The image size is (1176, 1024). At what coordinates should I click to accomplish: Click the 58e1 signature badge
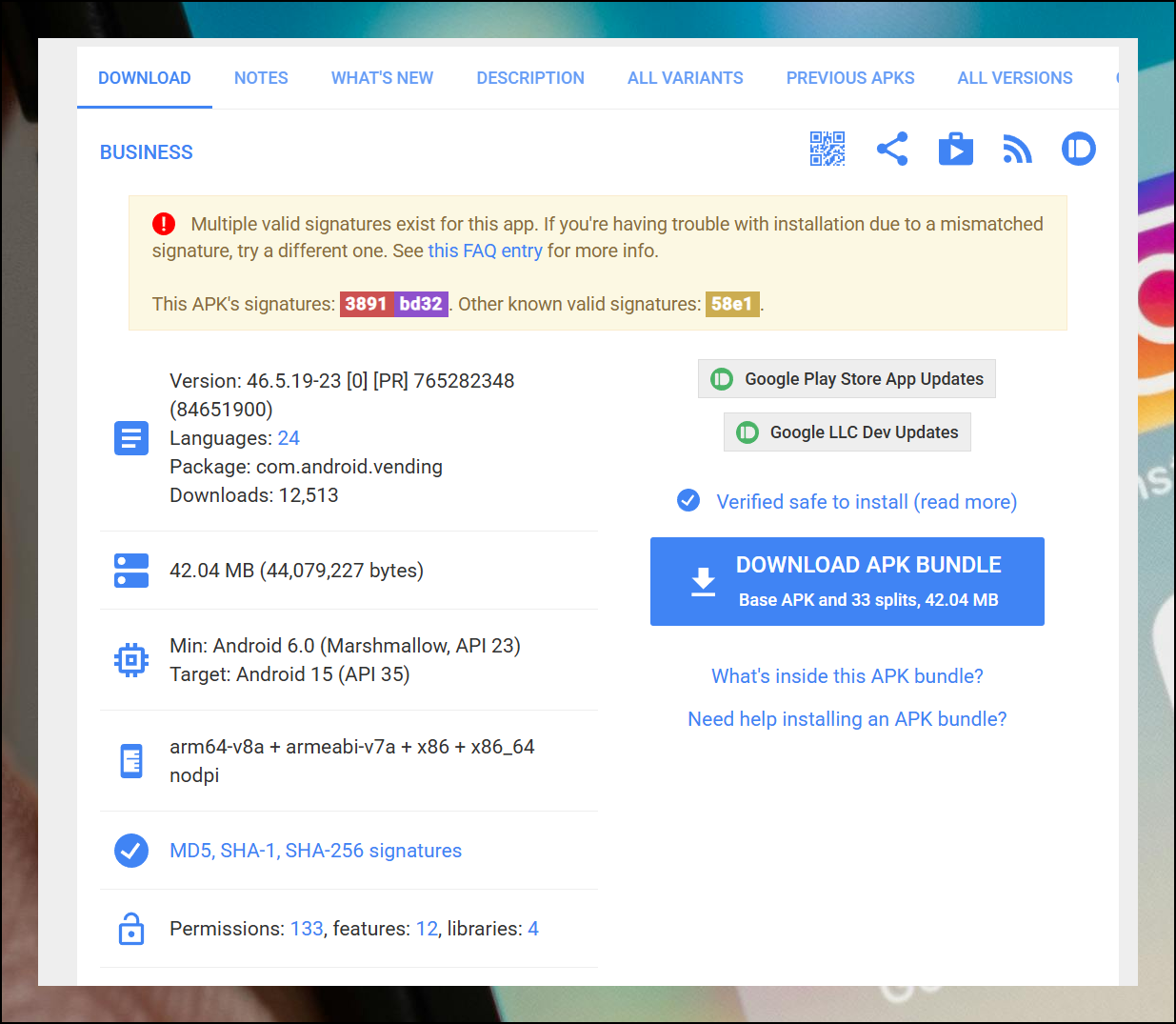732,304
